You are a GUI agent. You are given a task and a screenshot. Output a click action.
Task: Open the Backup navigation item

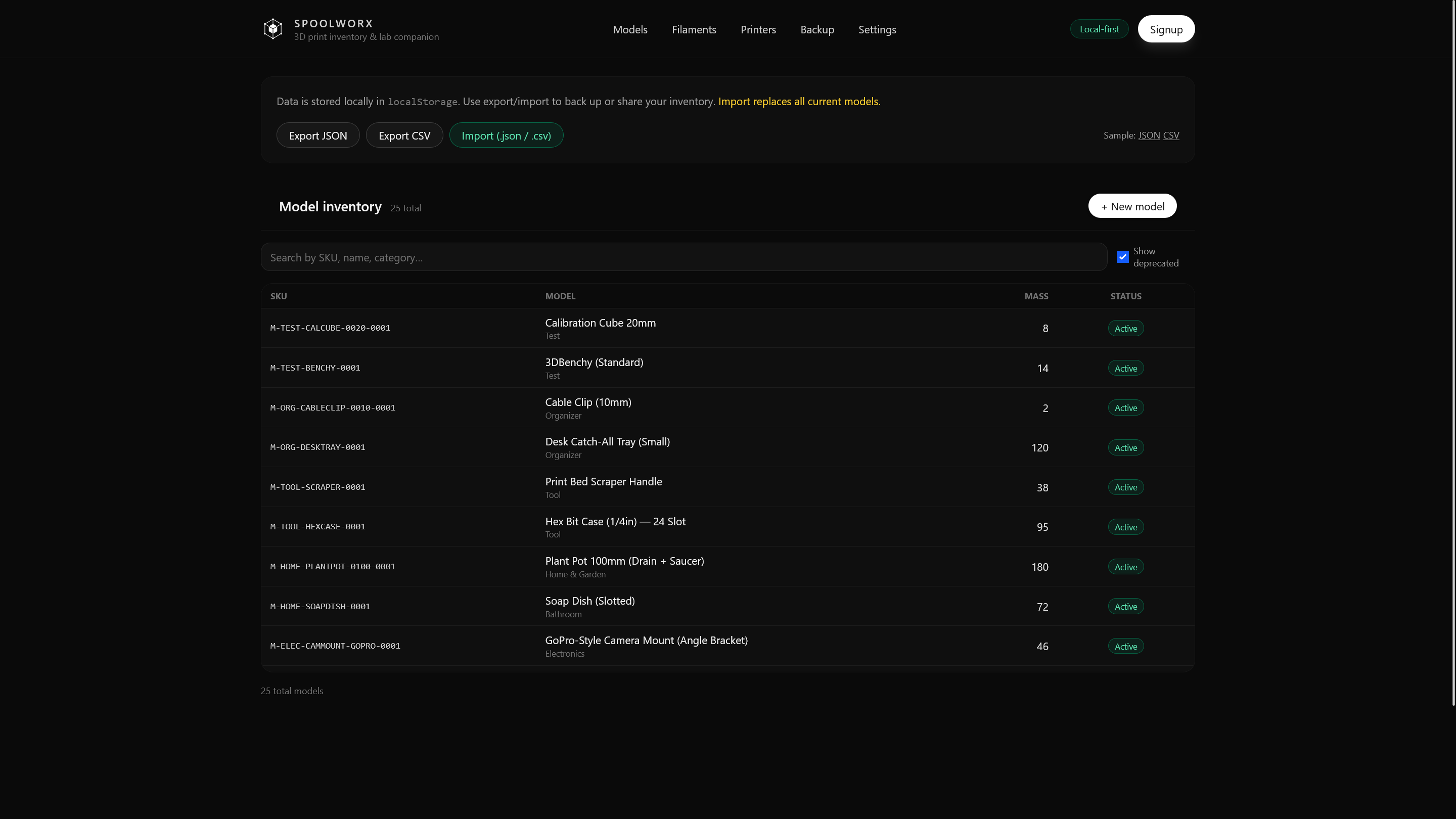817,29
